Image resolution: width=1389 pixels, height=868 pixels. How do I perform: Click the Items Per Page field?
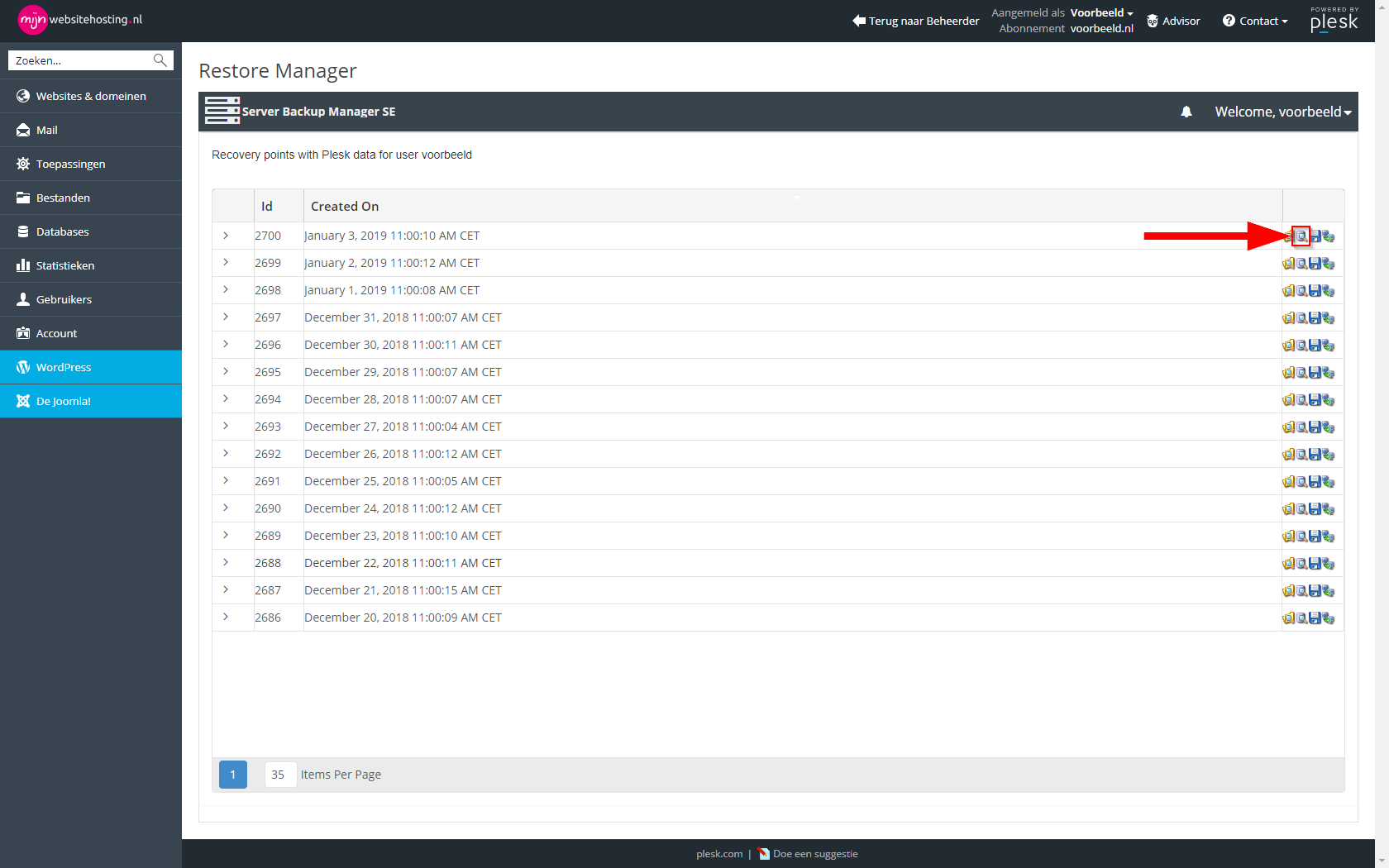tap(280, 775)
